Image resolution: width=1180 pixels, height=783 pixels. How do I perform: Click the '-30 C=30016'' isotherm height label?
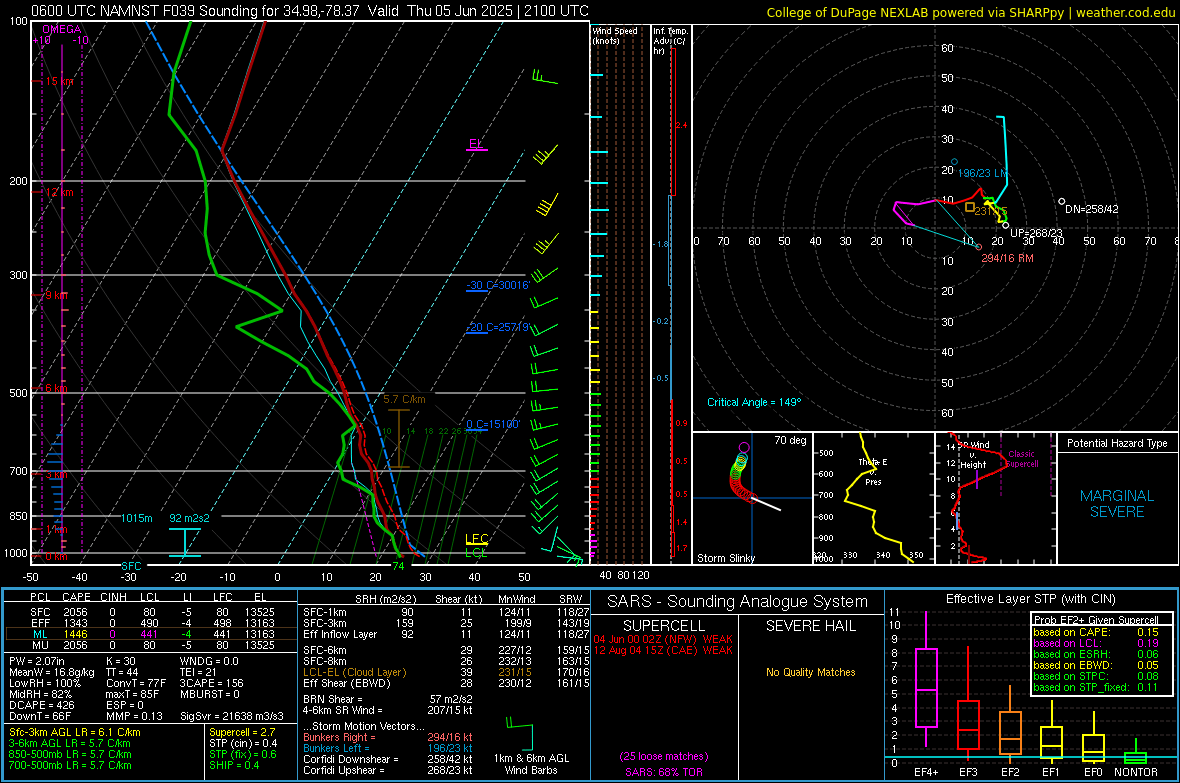[x=497, y=285]
